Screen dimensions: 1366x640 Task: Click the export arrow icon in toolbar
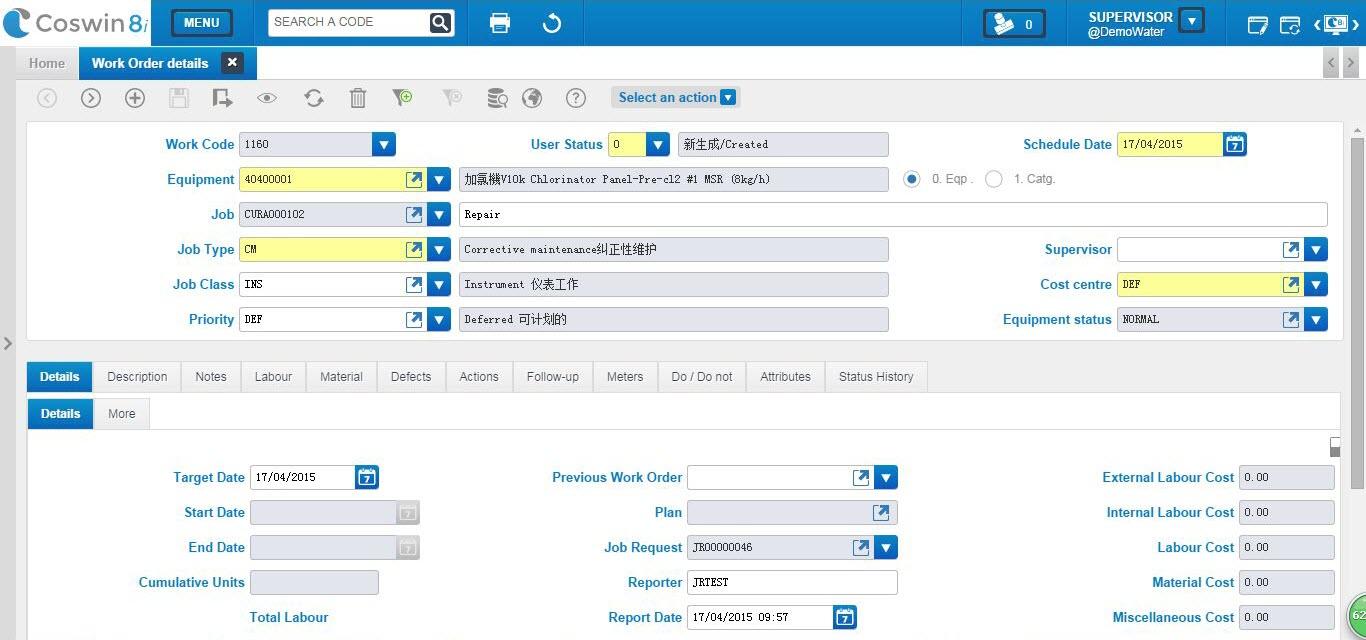(x=222, y=98)
